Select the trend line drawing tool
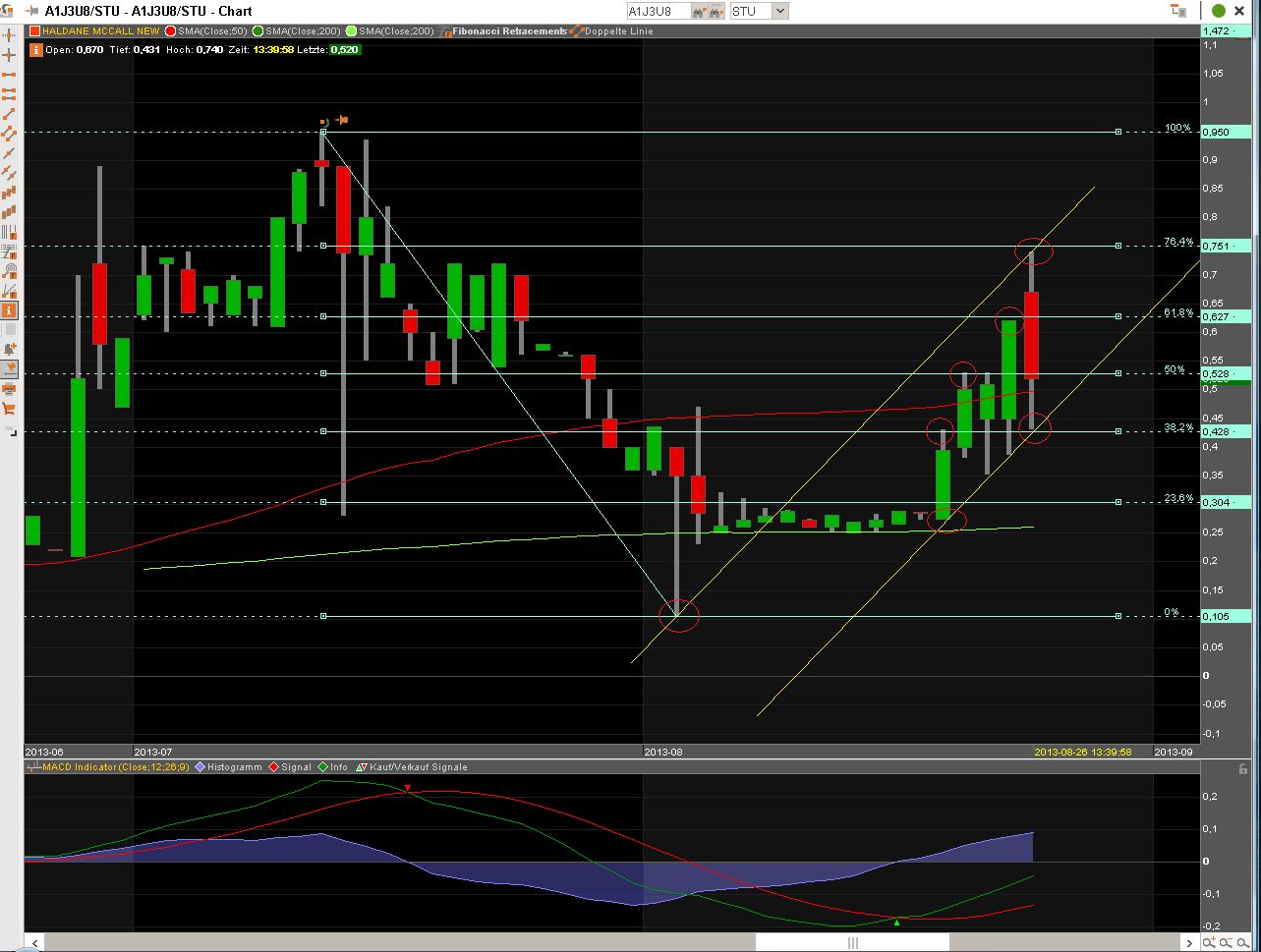The height and width of the screenshot is (952, 1261). (10, 114)
